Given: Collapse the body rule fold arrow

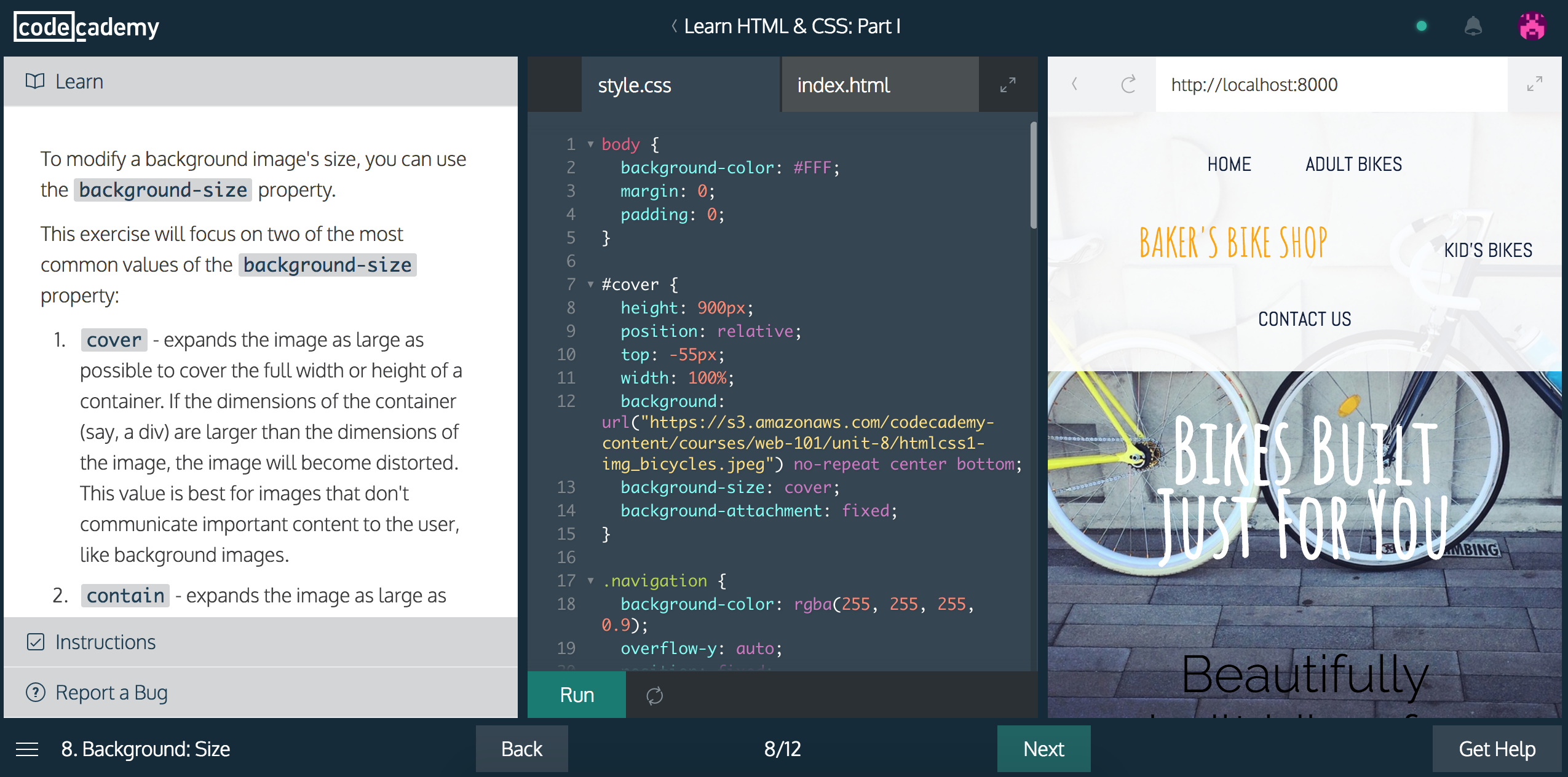Looking at the screenshot, I should pyautogui.click(x=590, y=144).
